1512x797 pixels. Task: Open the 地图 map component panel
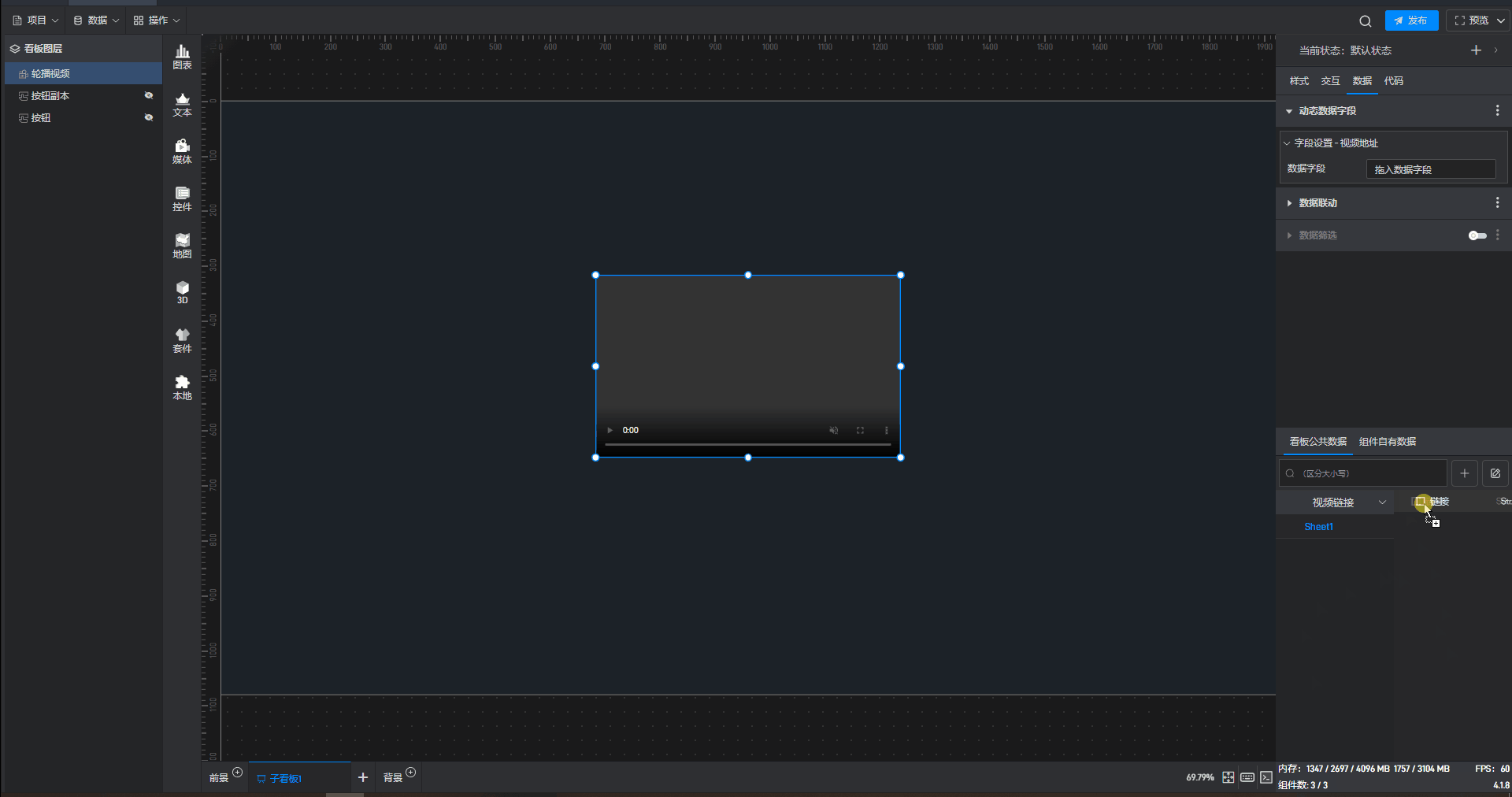pos(182,246)
